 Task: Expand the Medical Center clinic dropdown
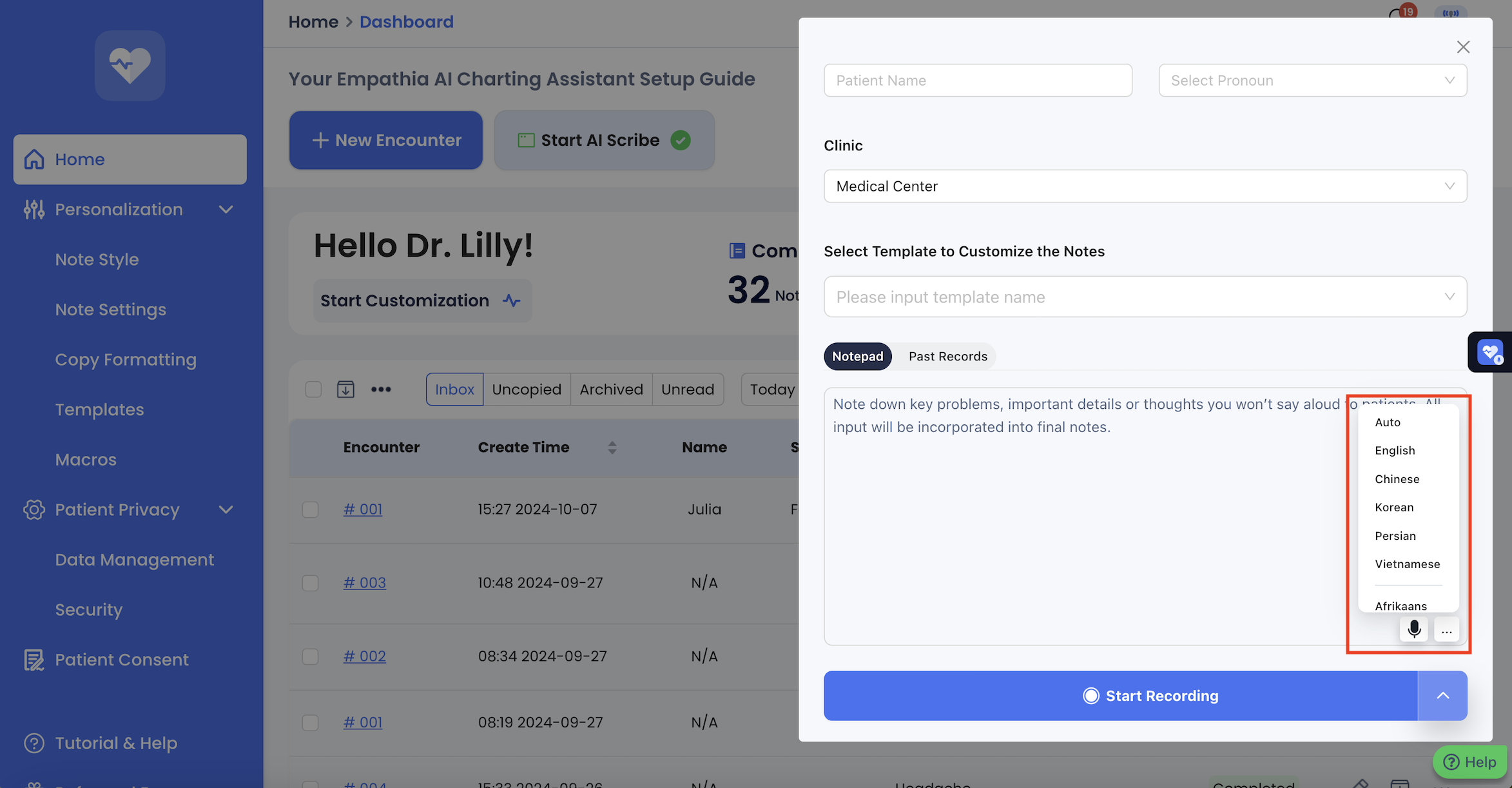tap(1145, 186)
